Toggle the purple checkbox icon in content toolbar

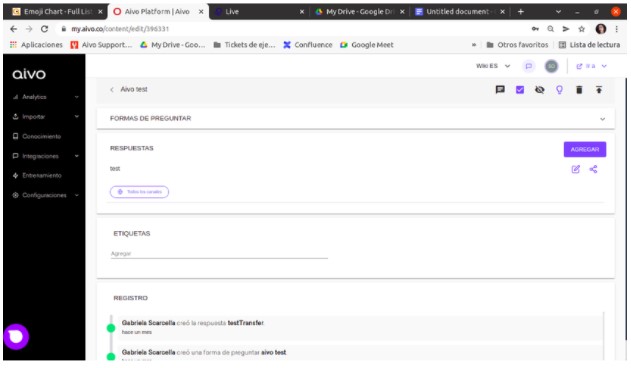pos(520,89)
